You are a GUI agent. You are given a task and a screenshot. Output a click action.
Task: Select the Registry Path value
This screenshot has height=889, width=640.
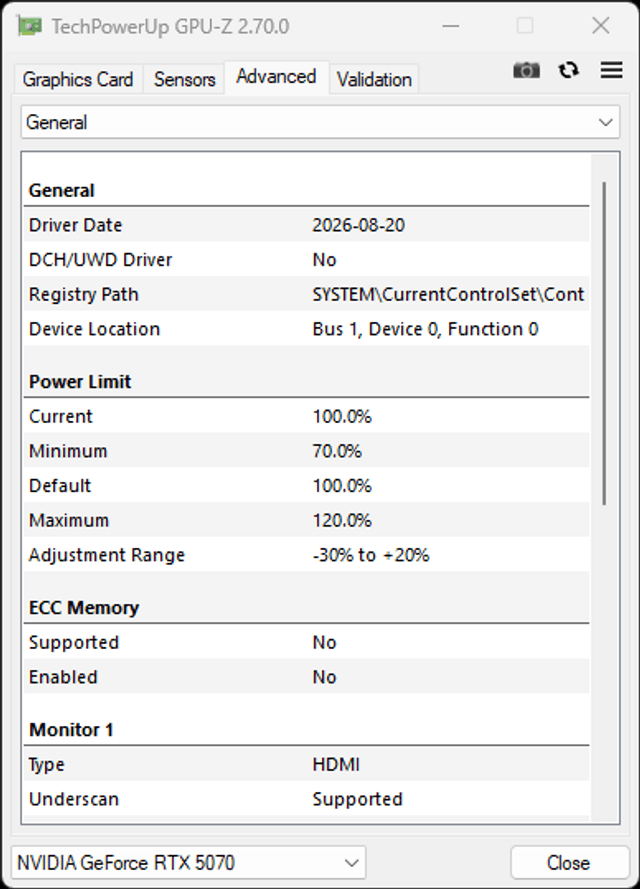coord(448,294)
